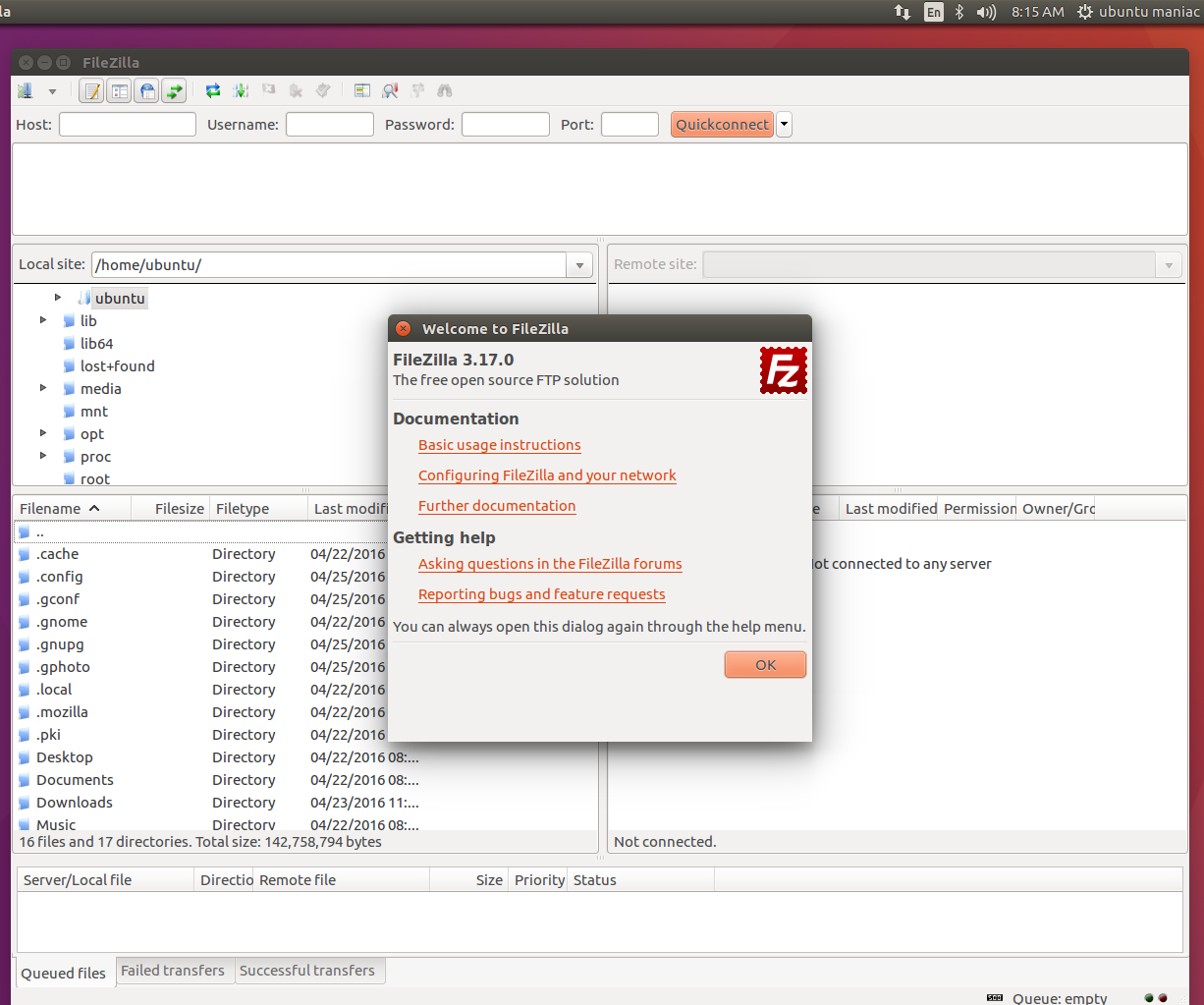Screen dimensions: 1204x1005
Task: Toggle the remote directory tree view
Action: tap(147, 91)
